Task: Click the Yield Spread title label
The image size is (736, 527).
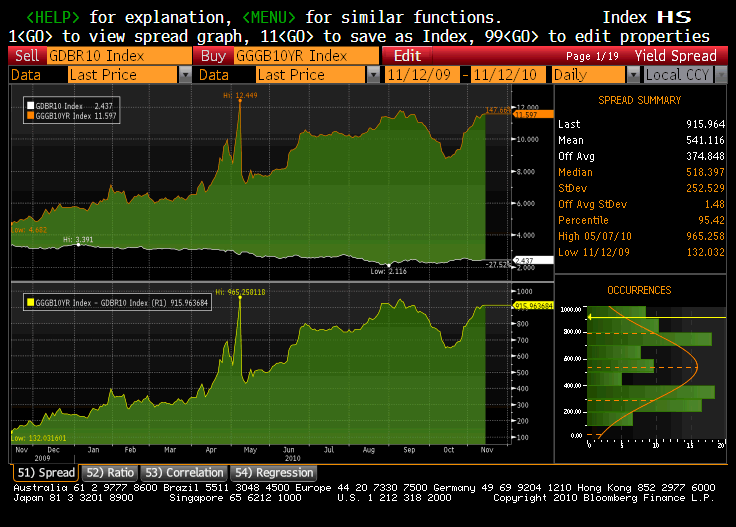Action: click(673, 56)
